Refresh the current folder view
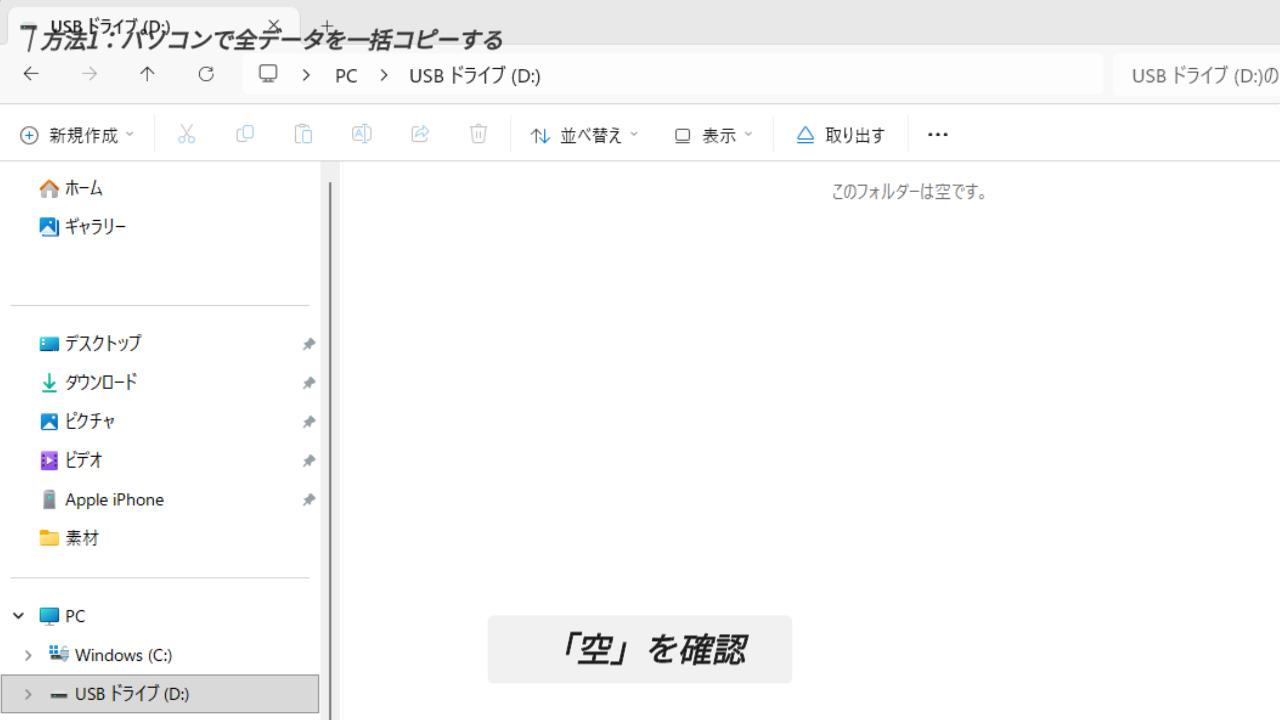This screenshot has height=720, width=1280. [206, 75]
